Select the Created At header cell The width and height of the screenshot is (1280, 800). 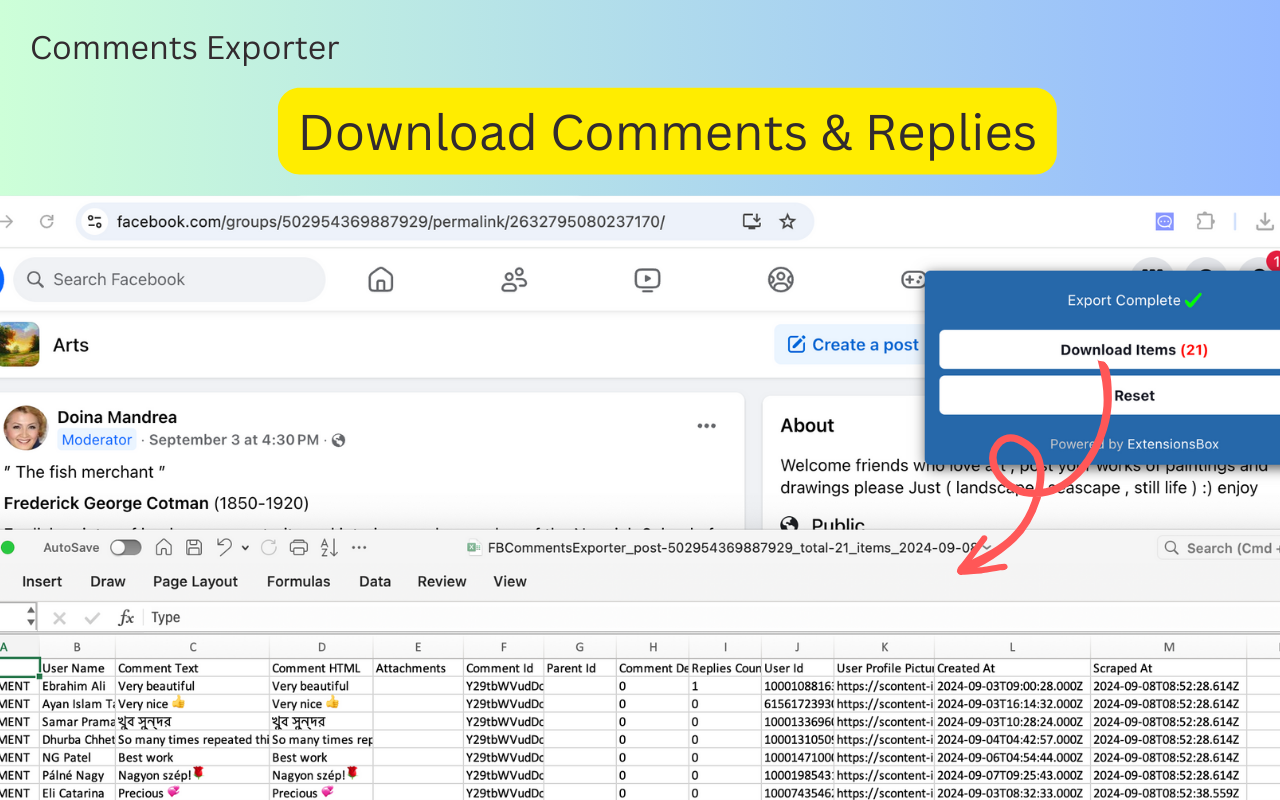pyautogui.click(x=1012, y=668)
